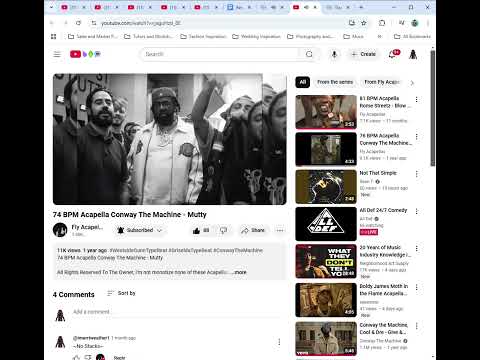Expand the description with ...more
This screenshot has width=480, height=360.
[240, 272]
